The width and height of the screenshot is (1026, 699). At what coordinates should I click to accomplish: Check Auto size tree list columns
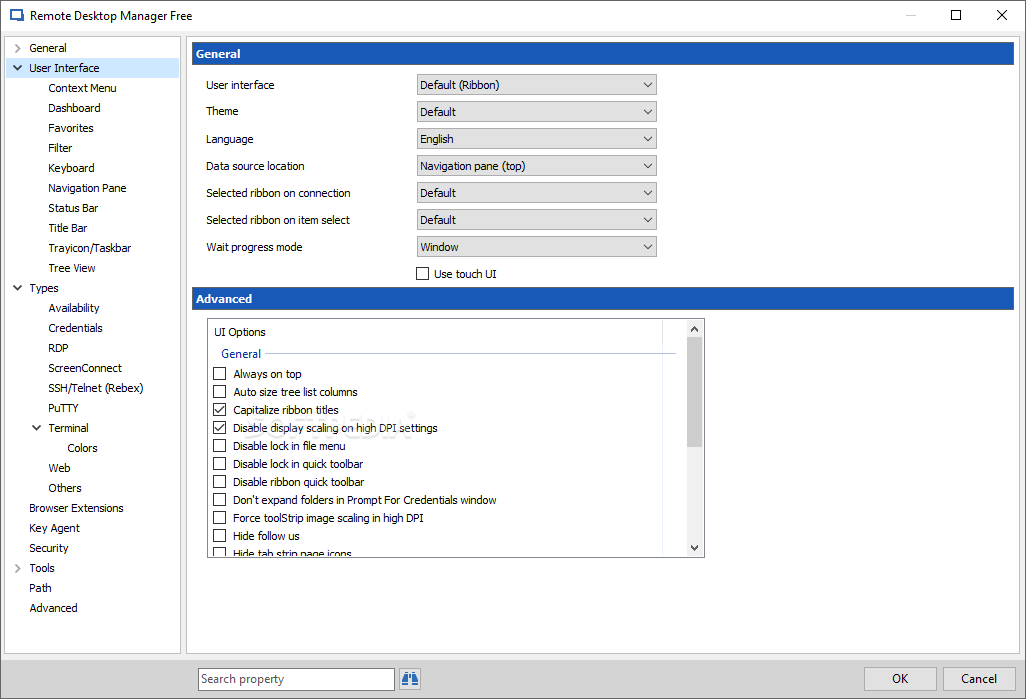click(x=220, y=392)
